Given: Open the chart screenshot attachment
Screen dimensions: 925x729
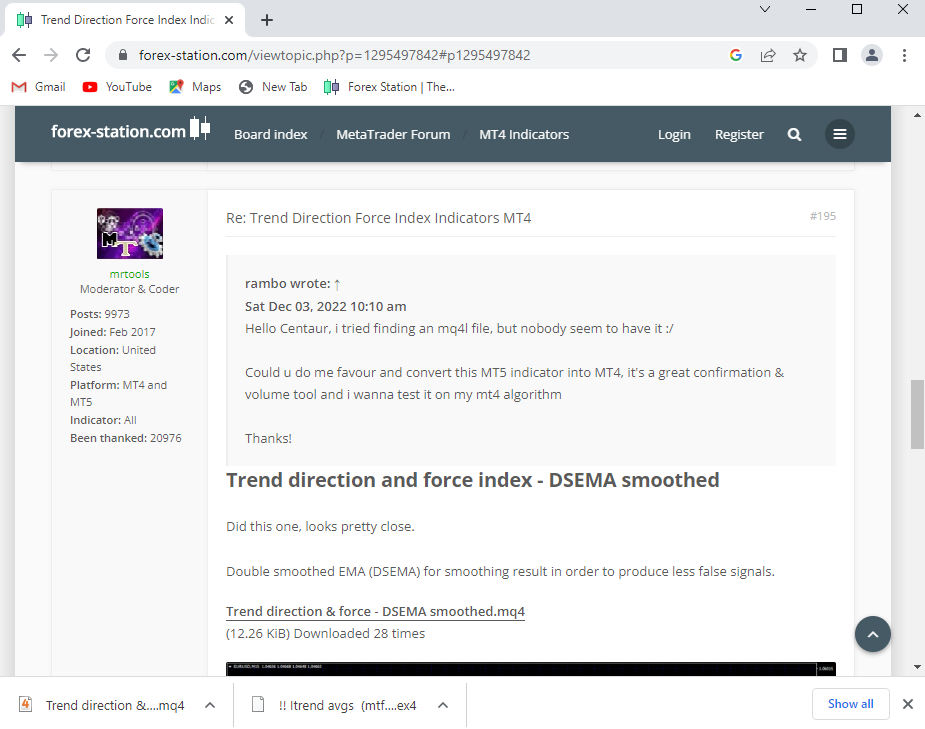Looking at the screenshot, I should [530, 669].
